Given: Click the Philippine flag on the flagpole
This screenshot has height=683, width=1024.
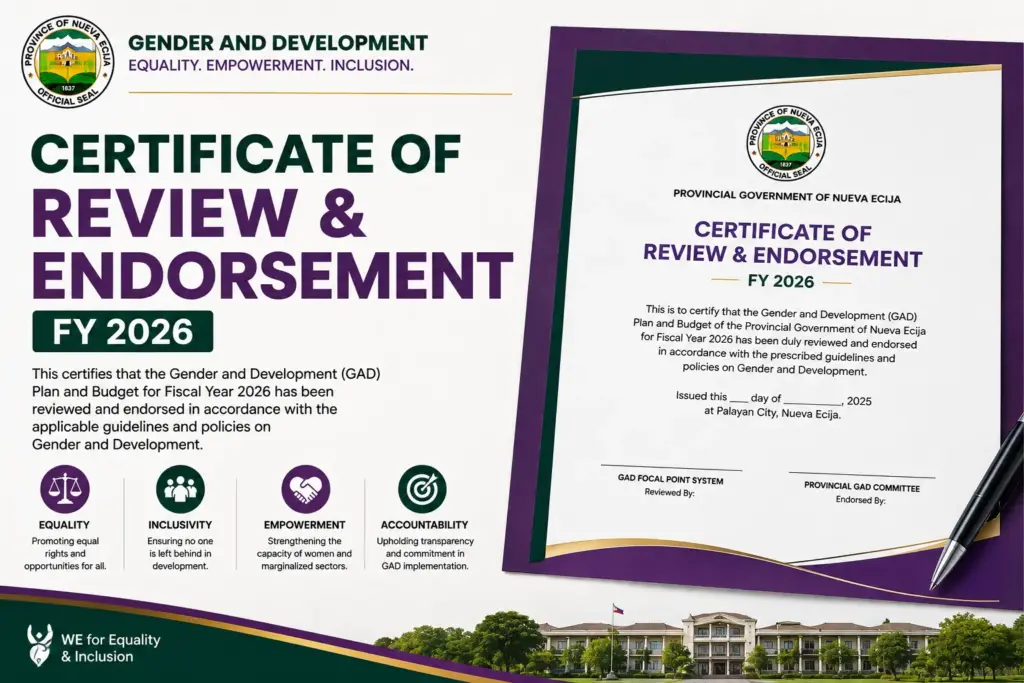Looking at the screenshot, I should point(617,609).
